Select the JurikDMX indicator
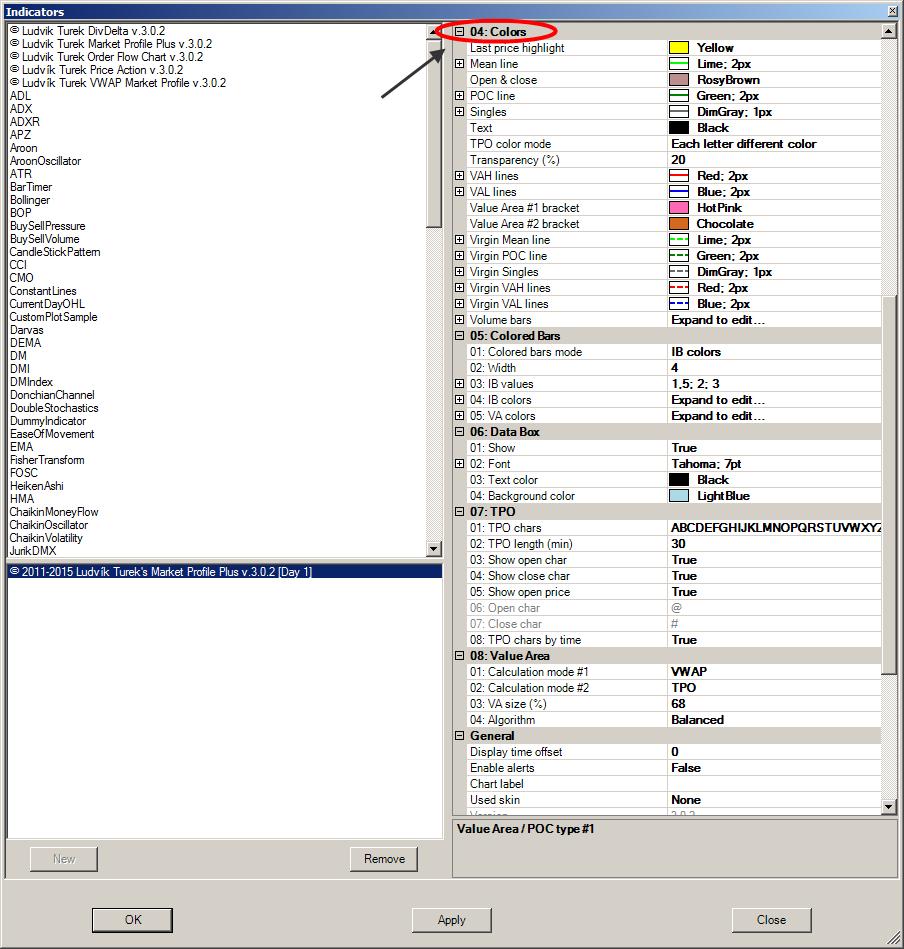The height and width of the screenshot is (949, 904). pos(33,551)
